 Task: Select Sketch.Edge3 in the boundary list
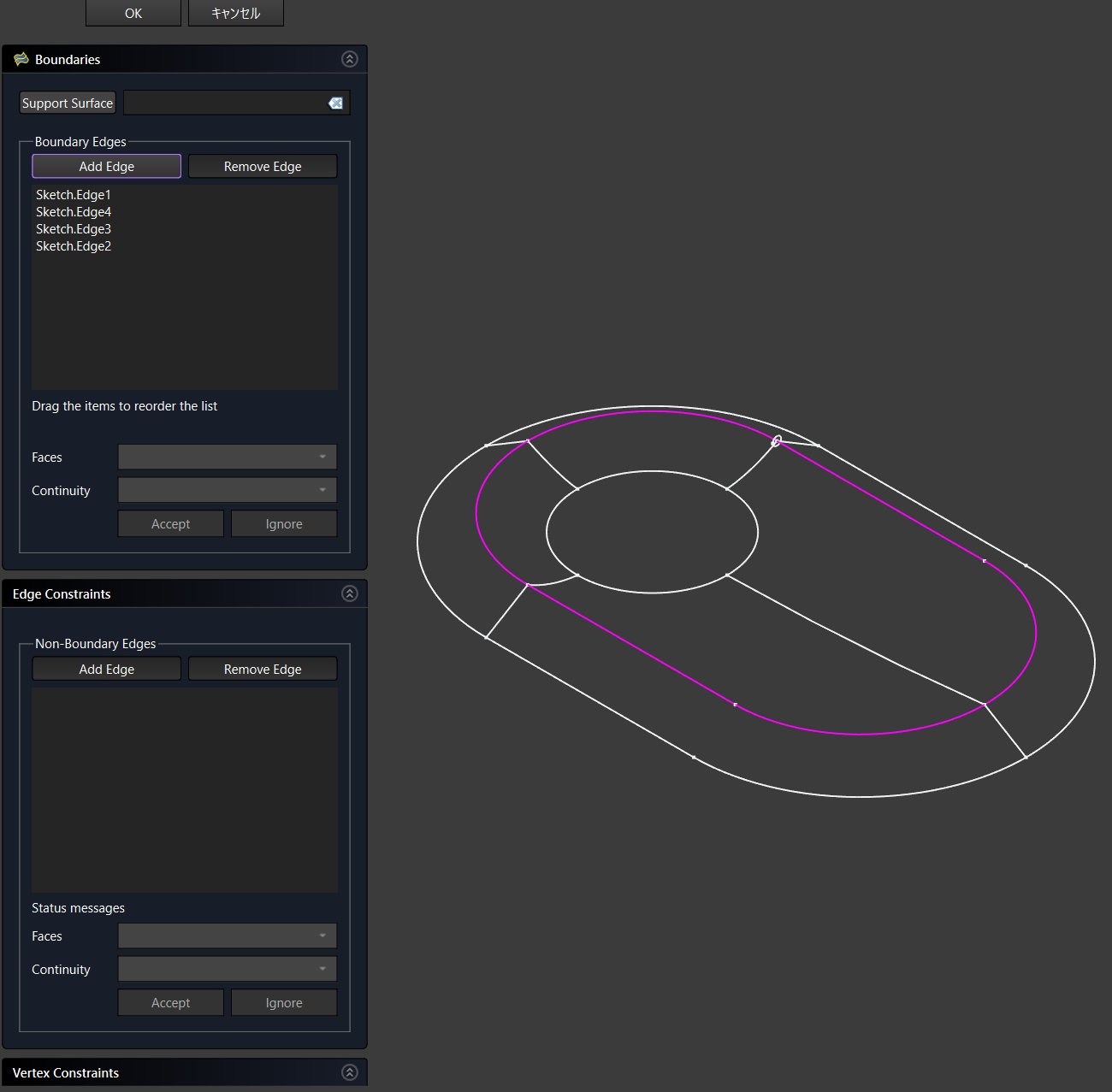pos(74,229)
